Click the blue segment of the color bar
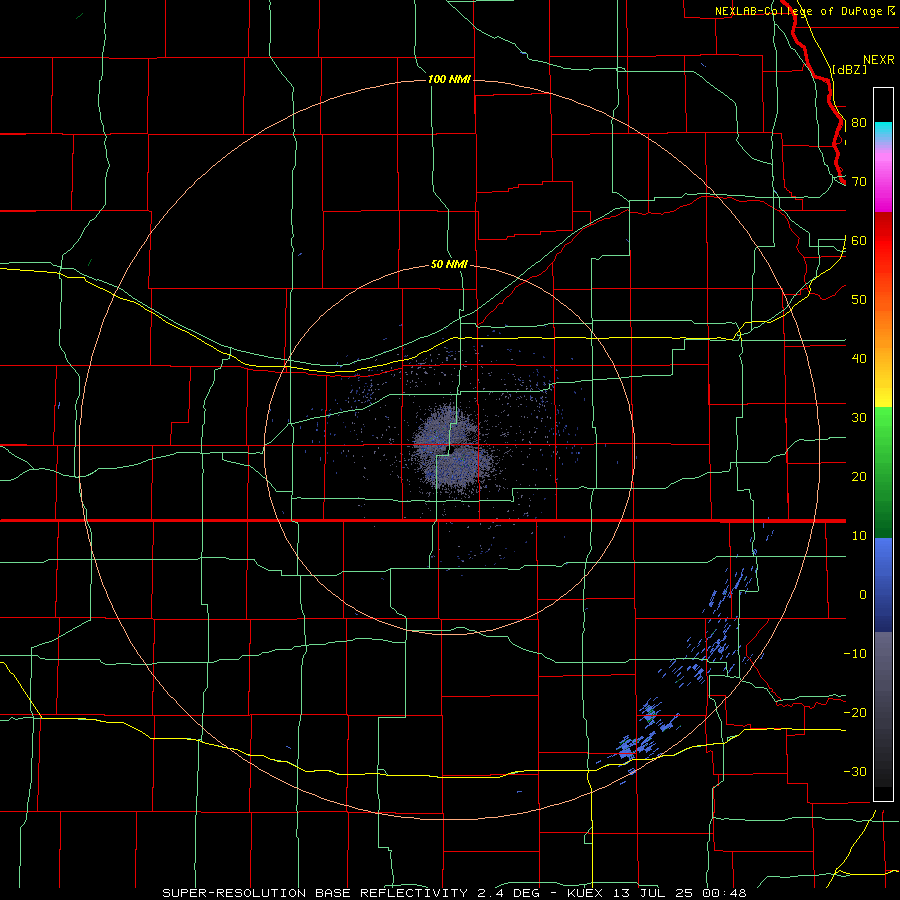 pyautogui.click(x=883, y=583)
